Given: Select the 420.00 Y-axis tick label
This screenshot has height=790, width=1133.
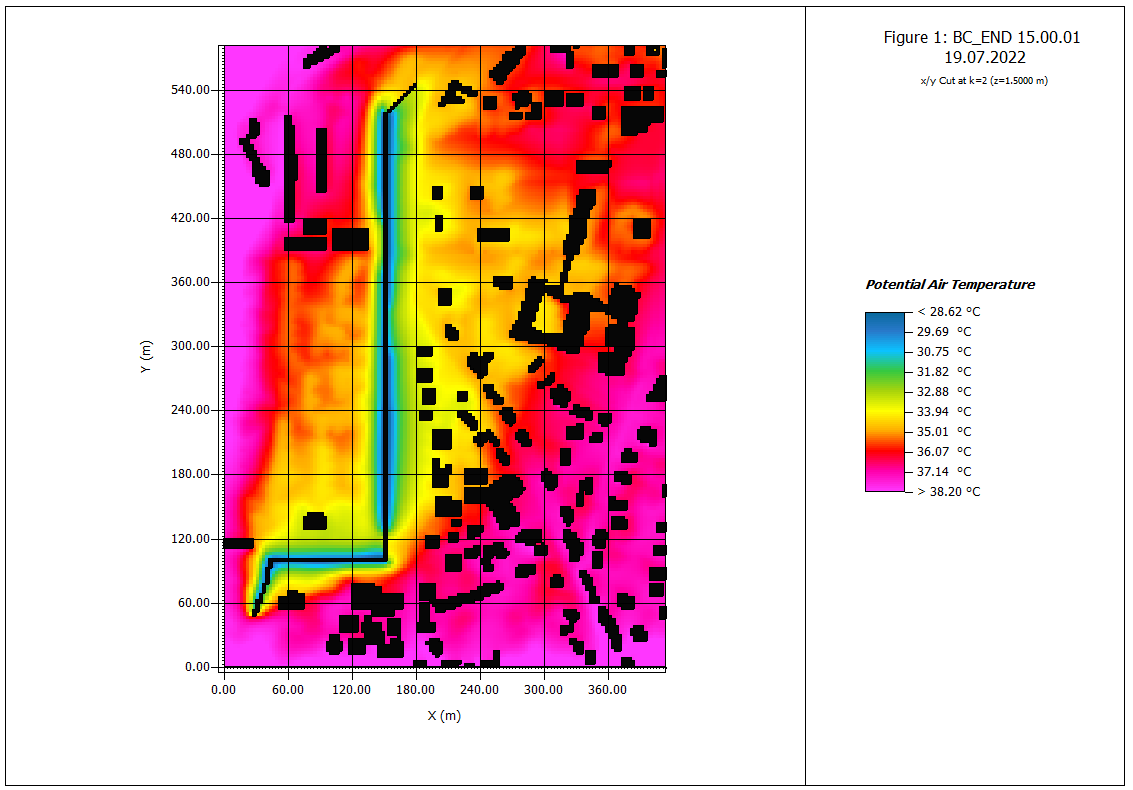Looking at the screenshot, I should click(x=192, y=218).
